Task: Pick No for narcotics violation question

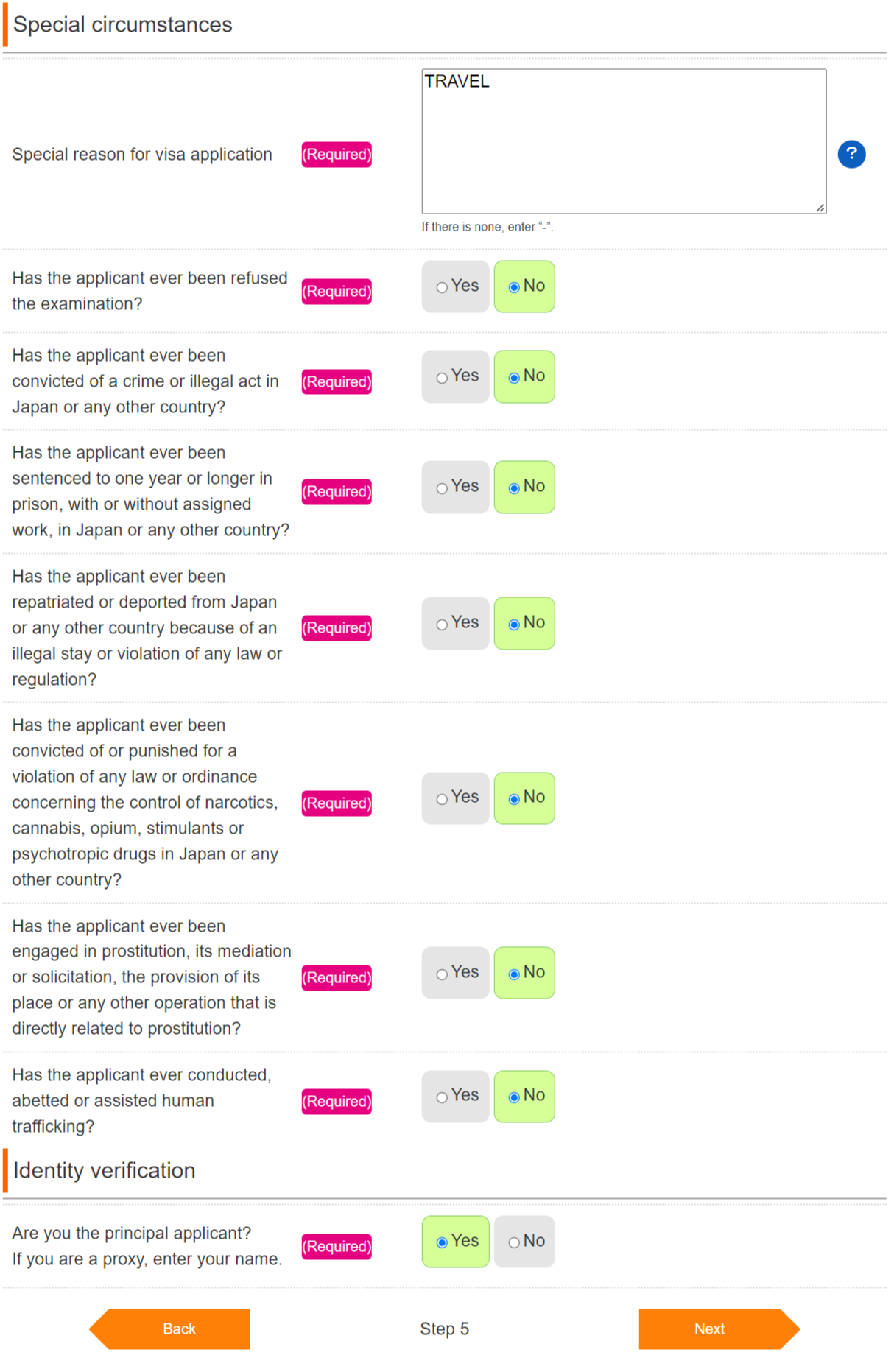Action: (x=524, y=798)
